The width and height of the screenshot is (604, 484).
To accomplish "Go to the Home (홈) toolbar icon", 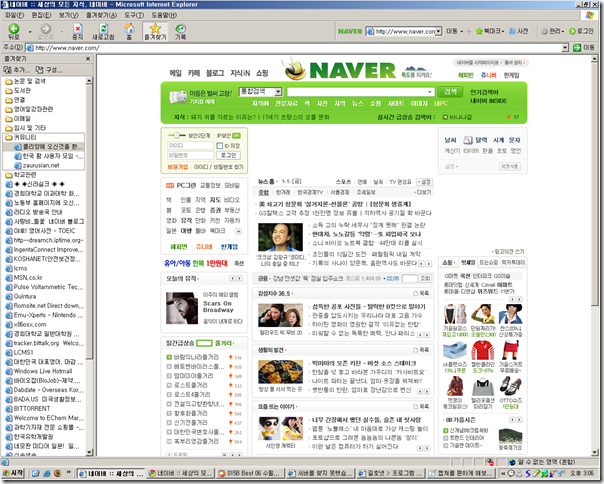I will 129,29.
